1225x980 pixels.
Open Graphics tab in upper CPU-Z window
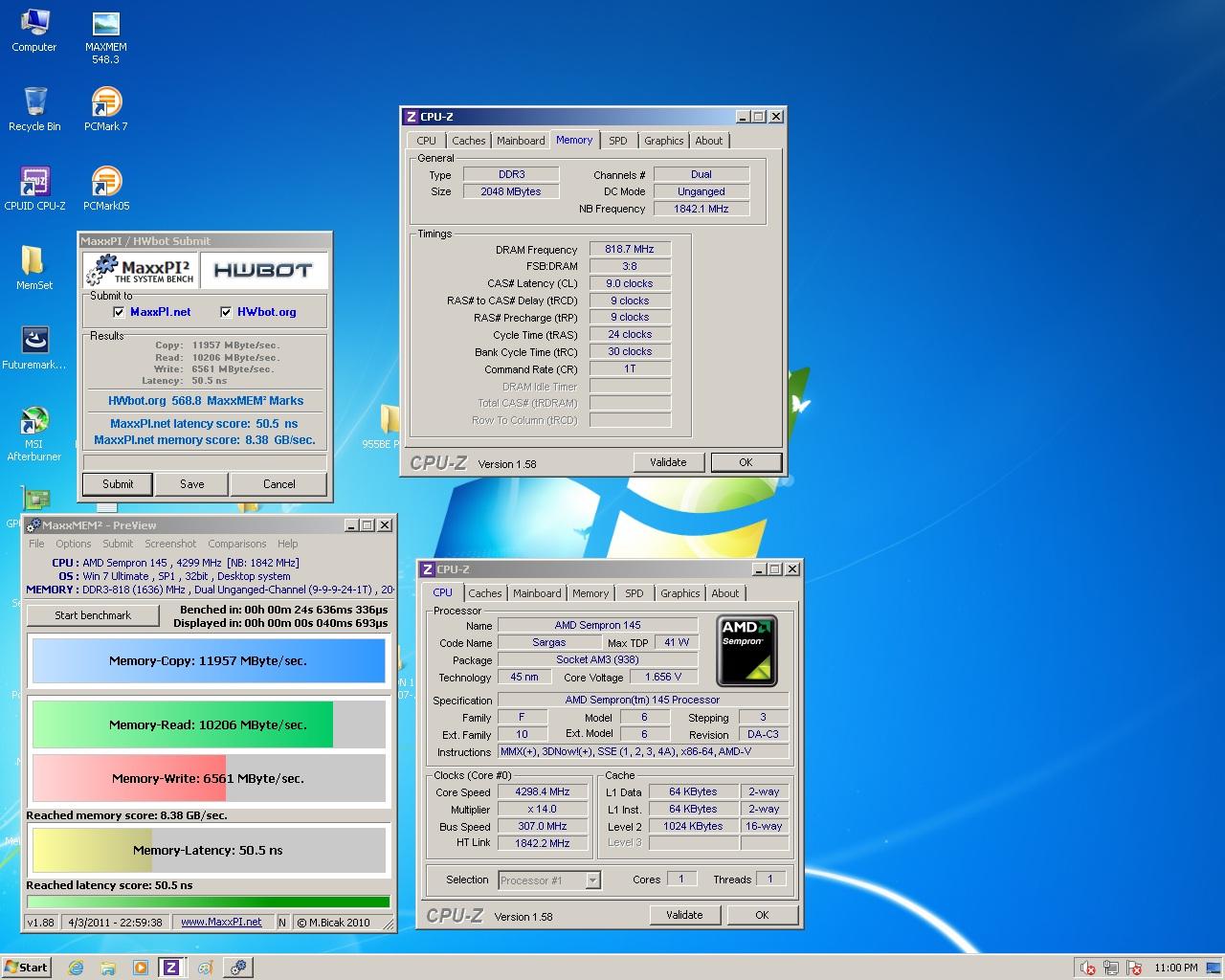663,141
